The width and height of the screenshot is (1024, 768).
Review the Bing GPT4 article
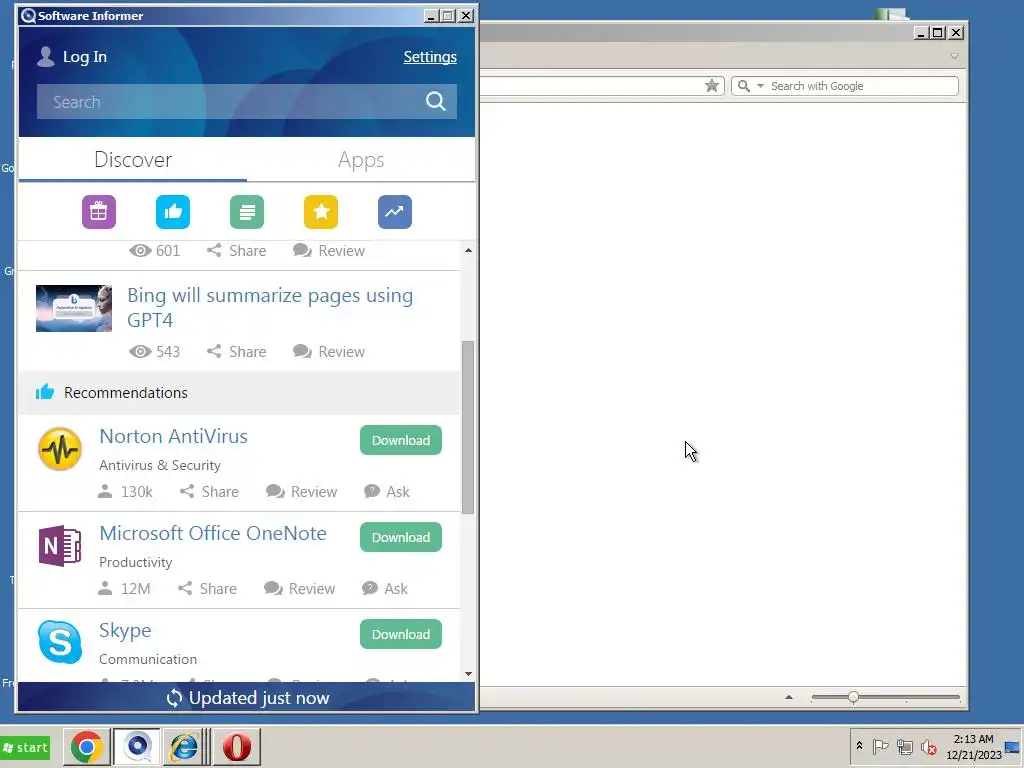pyautogui.click(x=328, y=351)
